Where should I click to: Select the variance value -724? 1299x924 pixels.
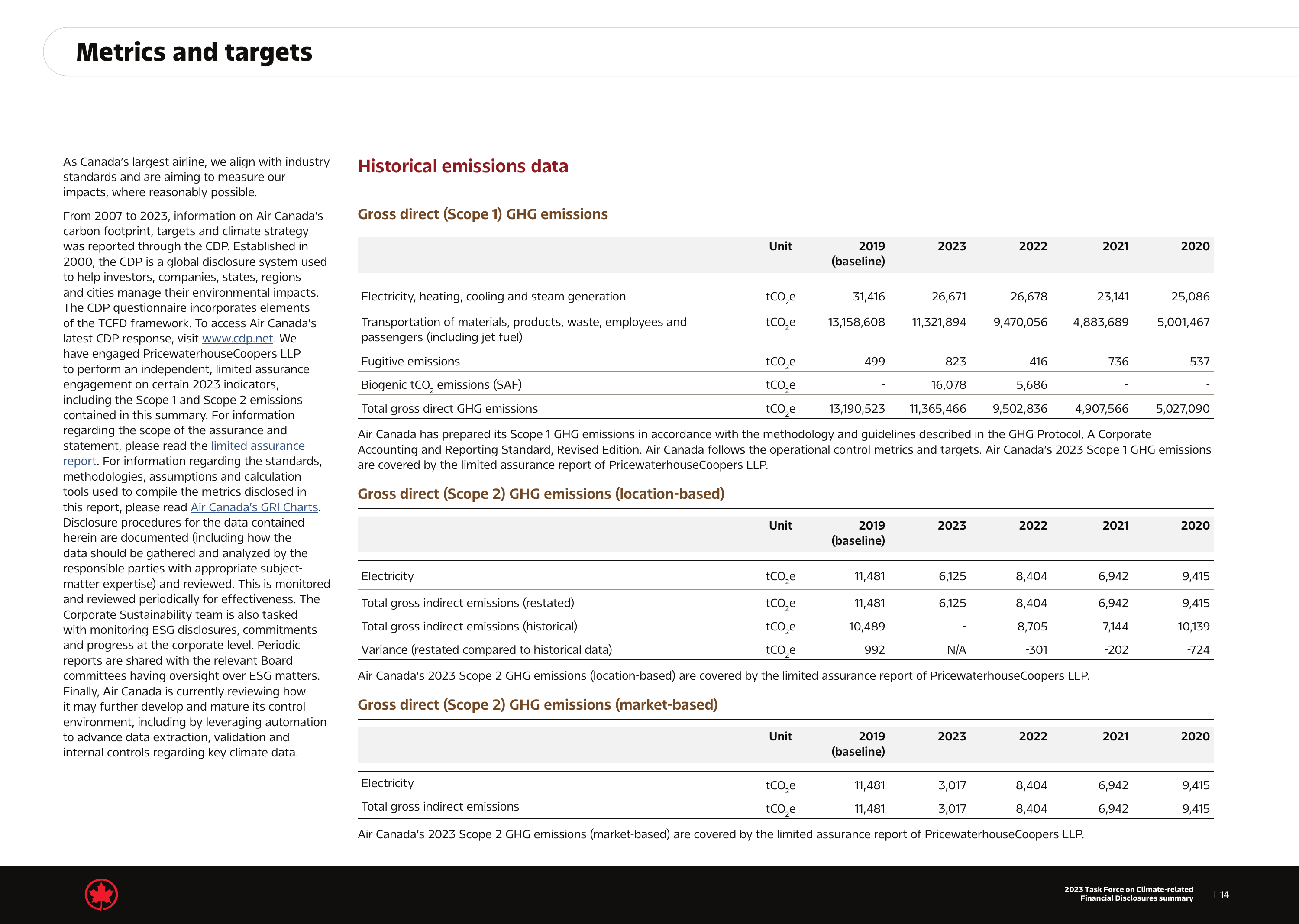pos(1198,650)
